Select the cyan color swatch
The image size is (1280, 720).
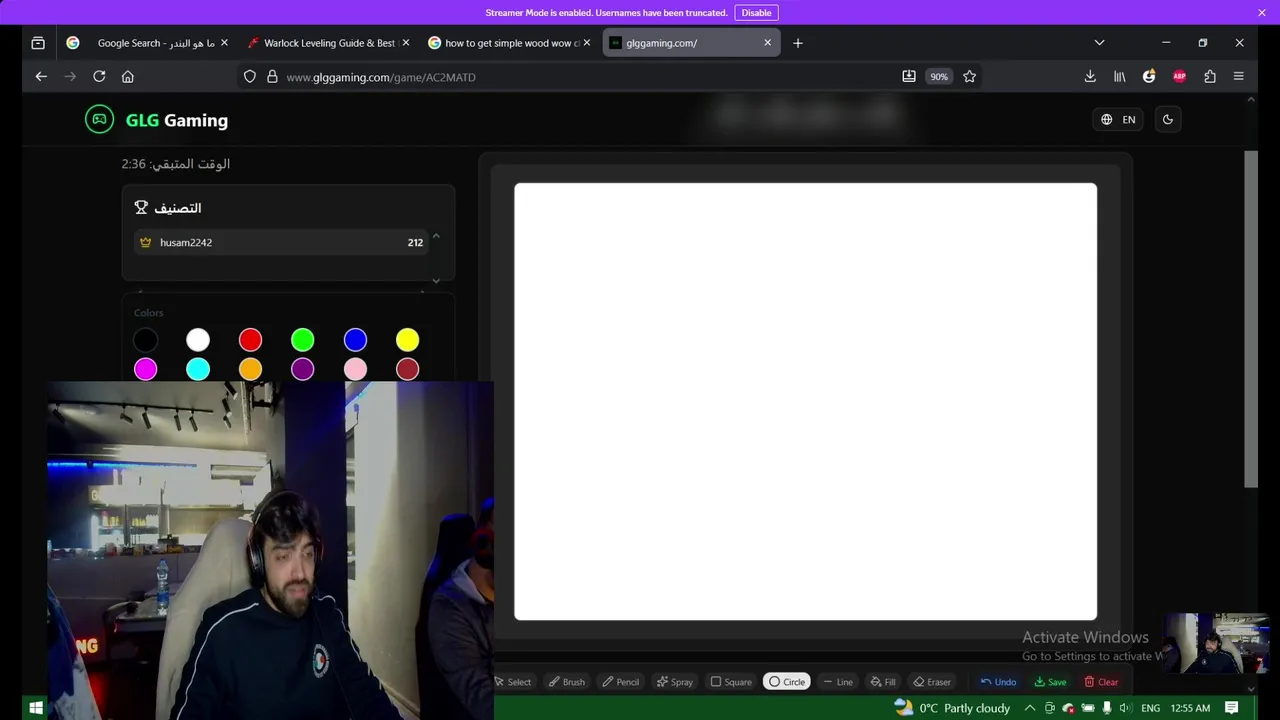pyautogui.click(x=198, y=369)
